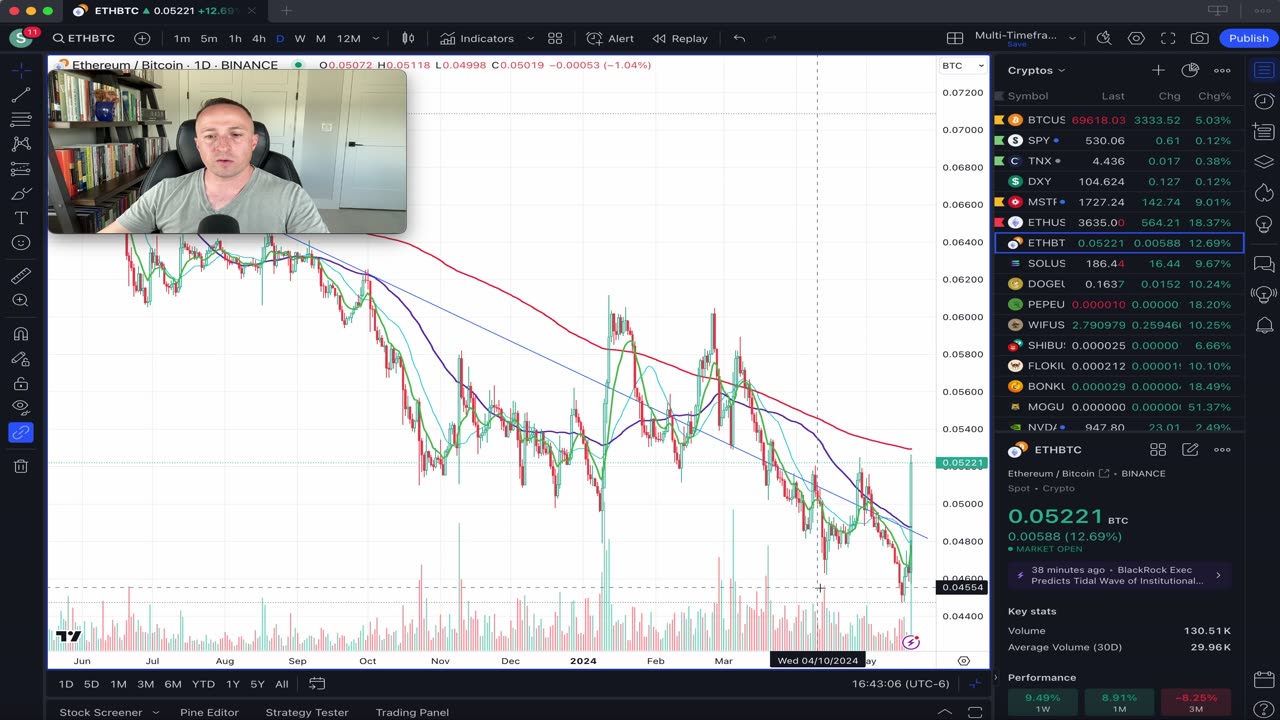Hide all drawings with eye icon
This screenshot has width=1280, height=720.
(20, 407)
